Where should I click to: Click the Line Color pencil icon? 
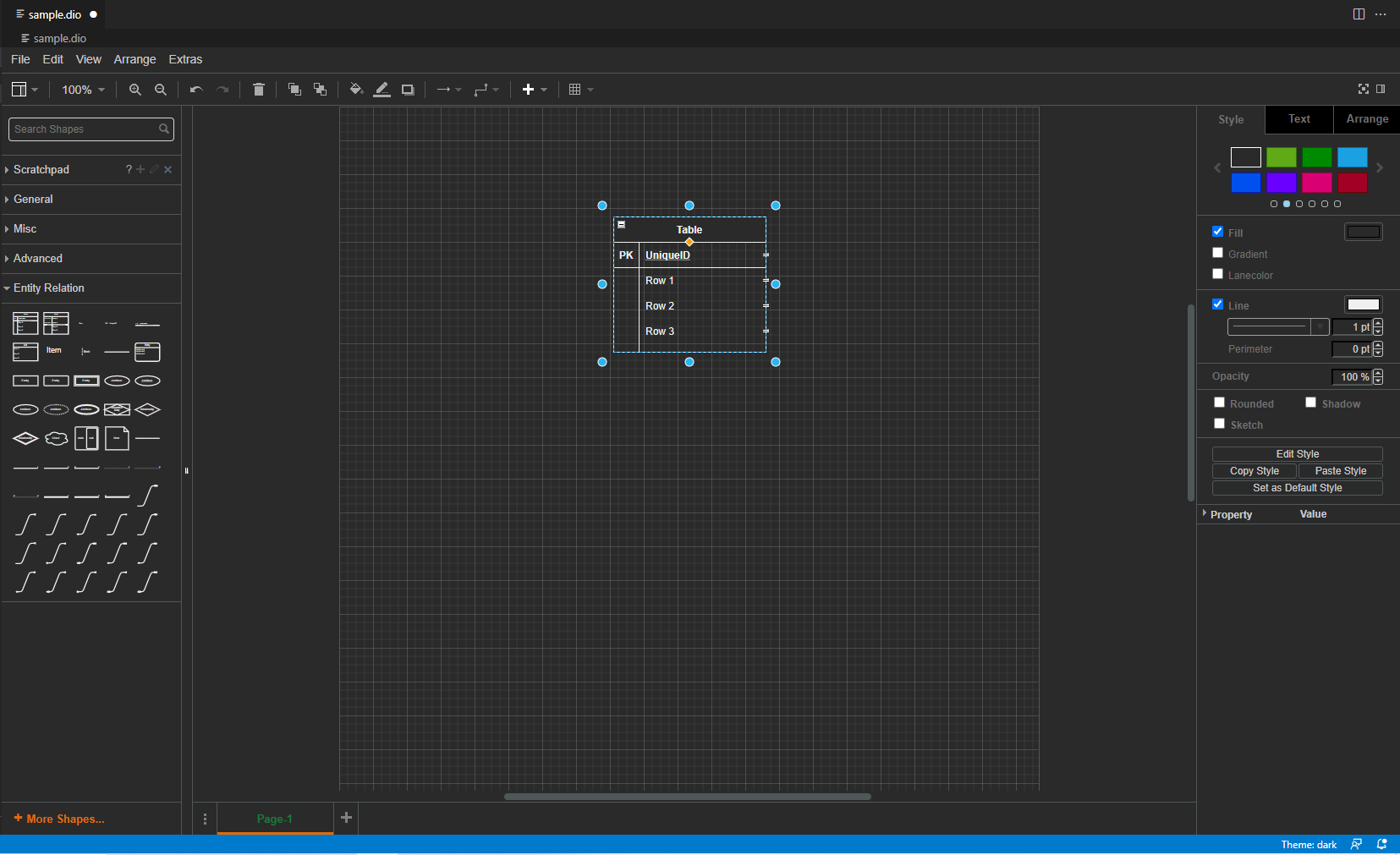click(x=382, y=90)
